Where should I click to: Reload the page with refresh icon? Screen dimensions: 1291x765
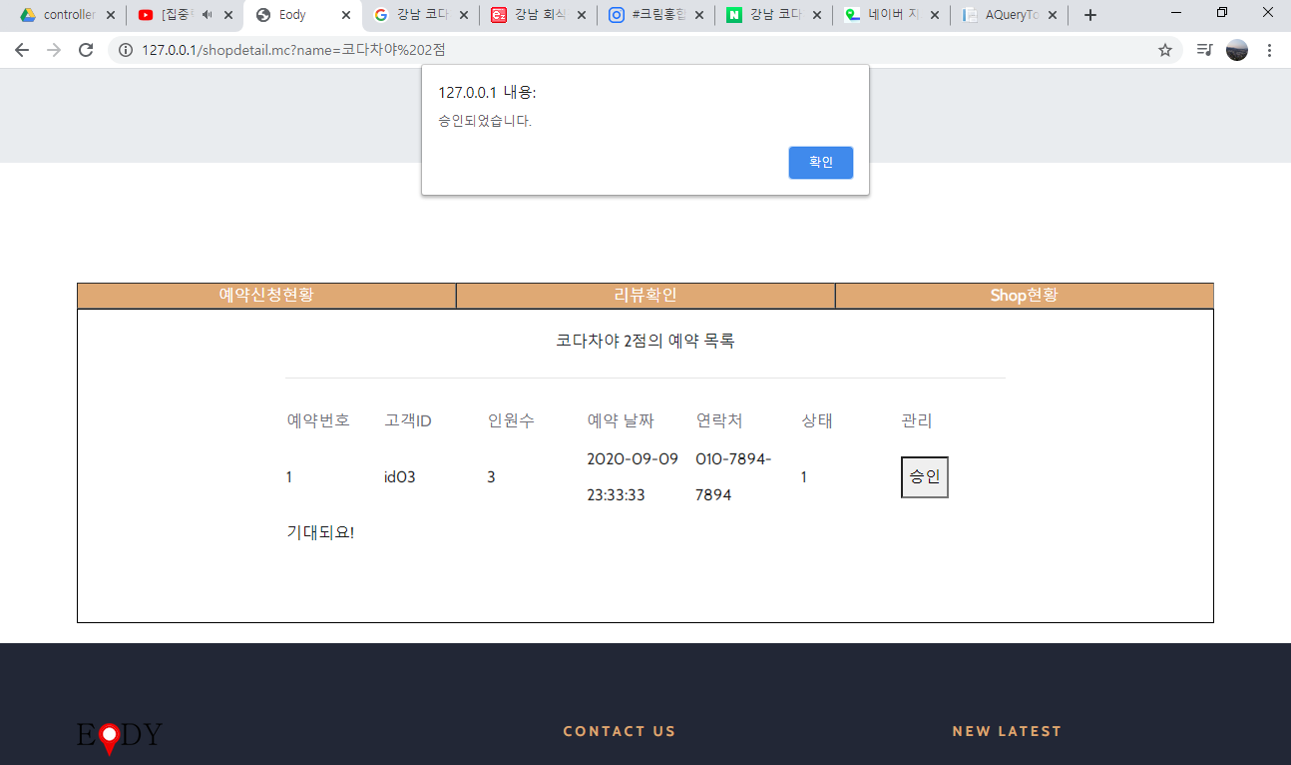pyautogui.click(x=86, y=50)
